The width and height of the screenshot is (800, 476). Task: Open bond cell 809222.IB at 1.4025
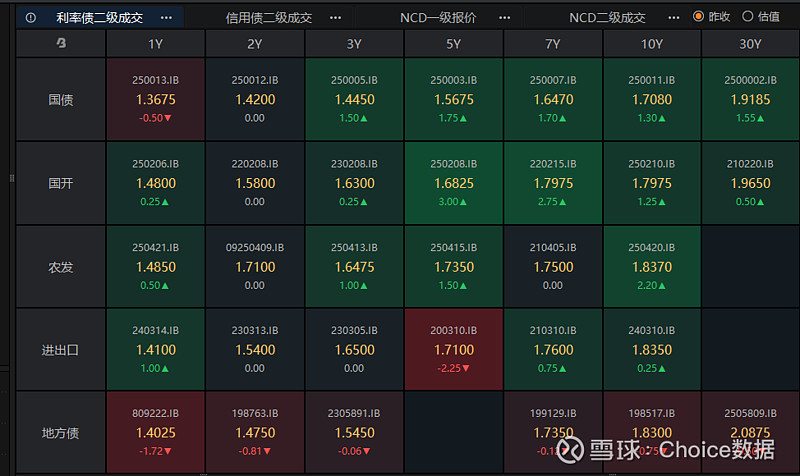coord(156,433)
